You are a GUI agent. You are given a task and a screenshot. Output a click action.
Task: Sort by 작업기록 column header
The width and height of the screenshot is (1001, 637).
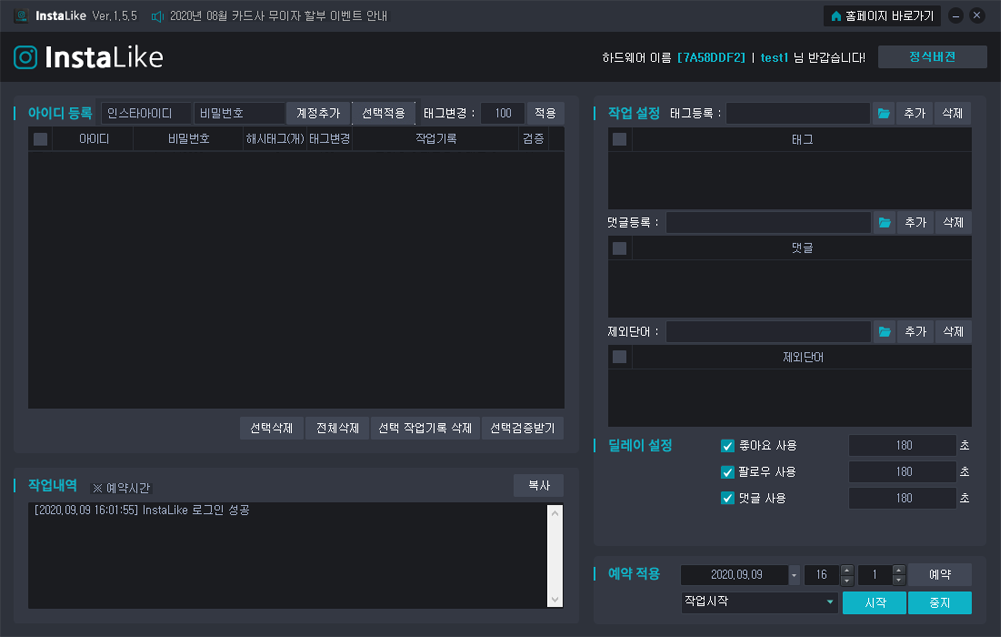(435, 139)
